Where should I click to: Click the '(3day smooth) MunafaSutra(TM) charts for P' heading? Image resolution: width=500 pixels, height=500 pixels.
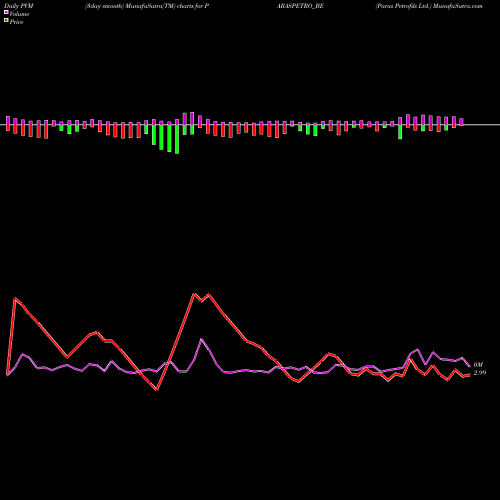[x=147, y=6]
